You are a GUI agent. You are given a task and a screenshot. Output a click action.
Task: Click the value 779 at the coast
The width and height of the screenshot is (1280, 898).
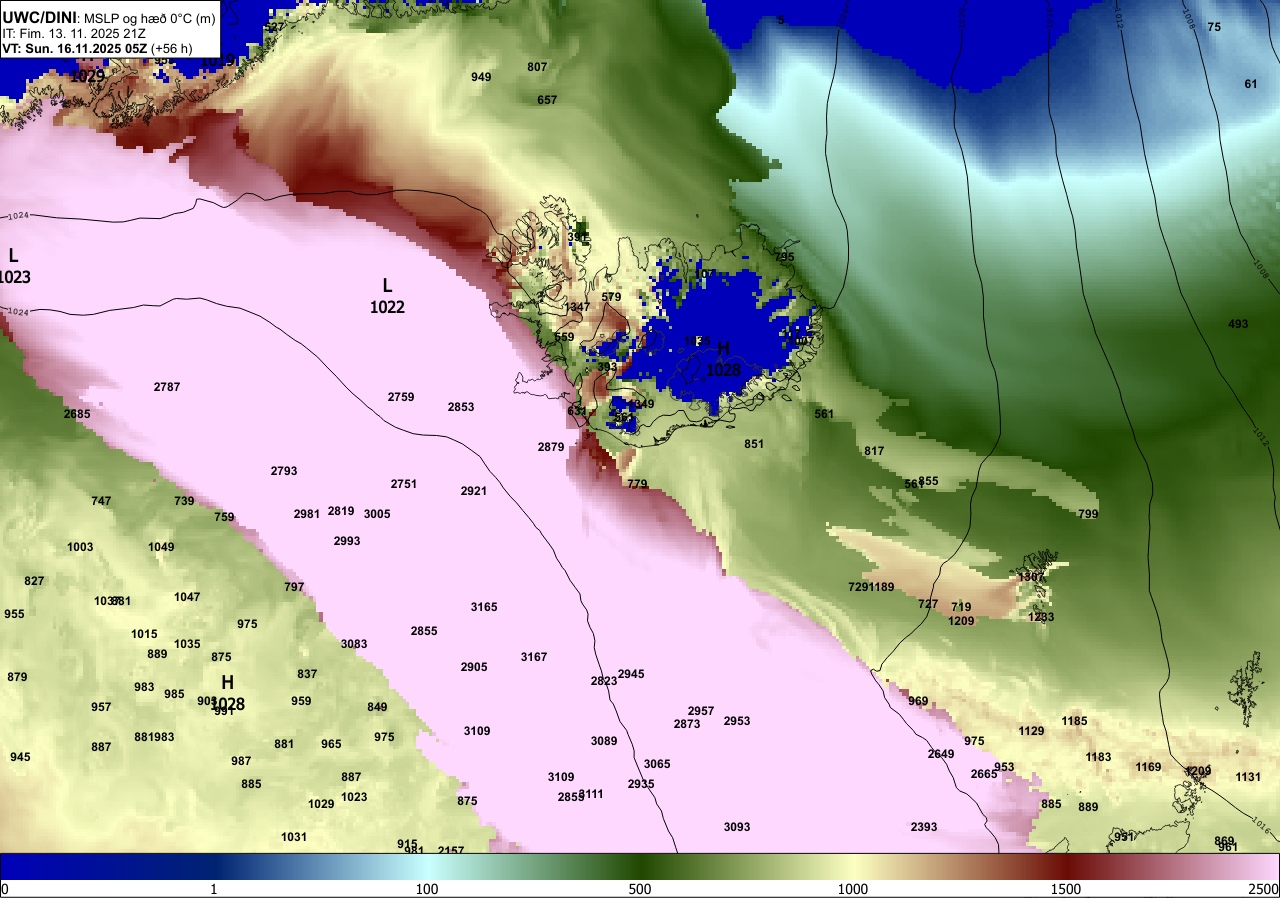coord(637,484)
